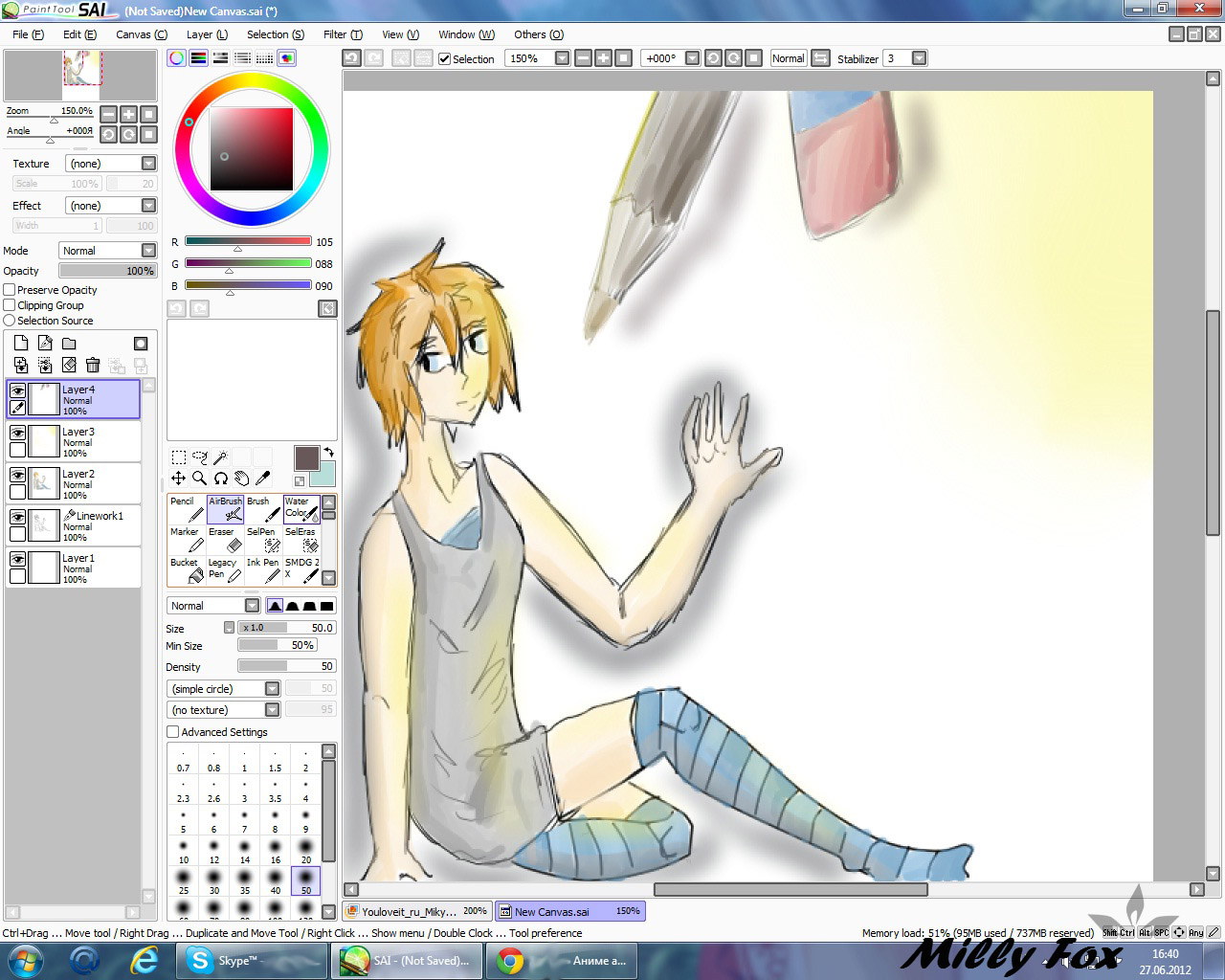This screenshot has height=980, width=1225.
Task: Select brush size 20 preset
Action: click(x=305, y=851)
